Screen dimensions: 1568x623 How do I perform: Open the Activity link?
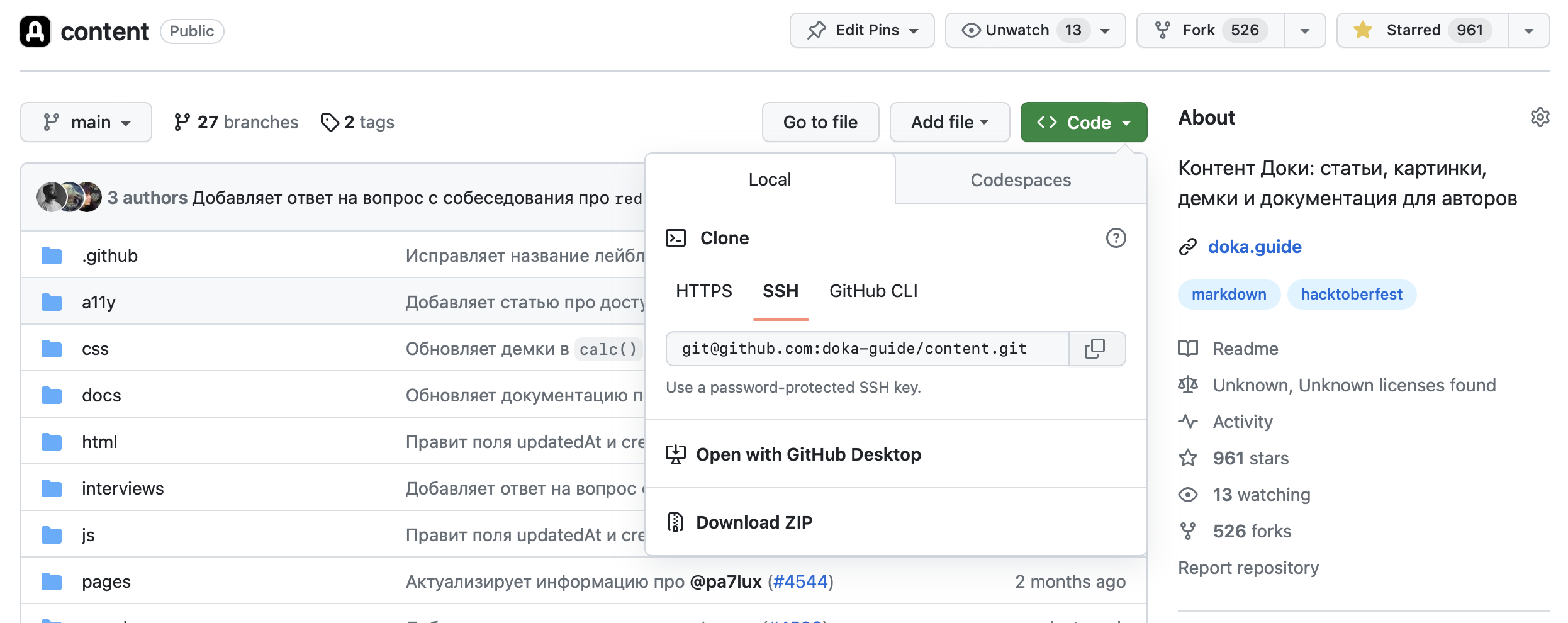pyautogui.click(x=1243, y=422)
